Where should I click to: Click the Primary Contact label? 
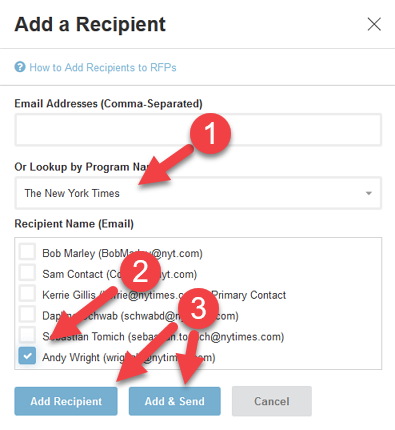click(249, 295)
